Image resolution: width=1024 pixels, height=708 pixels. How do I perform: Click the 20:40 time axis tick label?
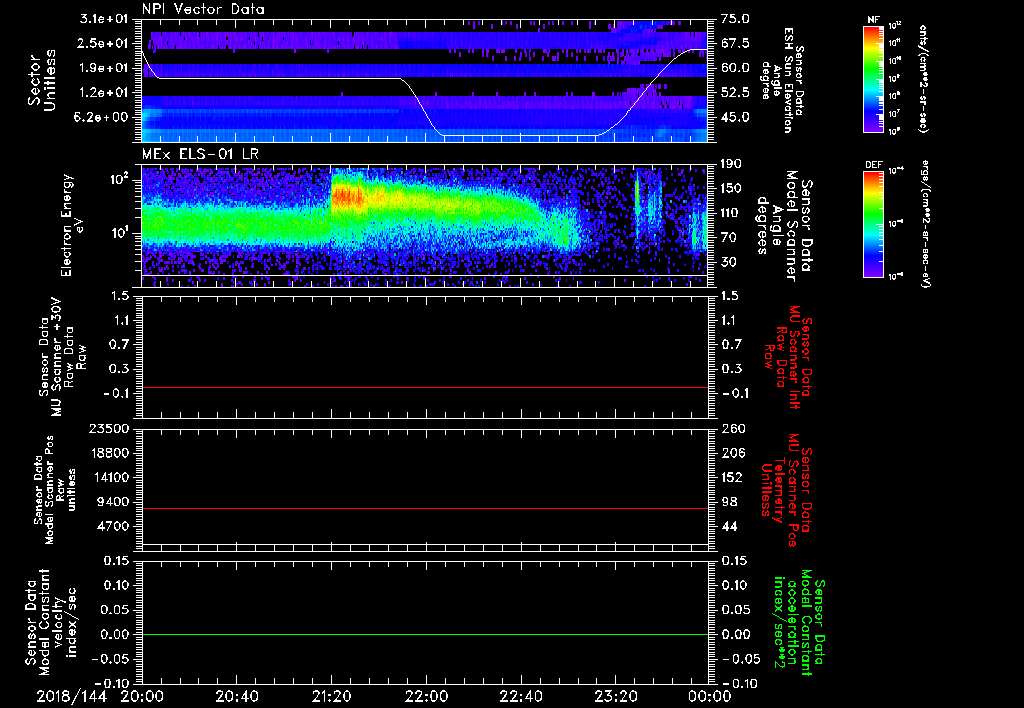(237, 696)
